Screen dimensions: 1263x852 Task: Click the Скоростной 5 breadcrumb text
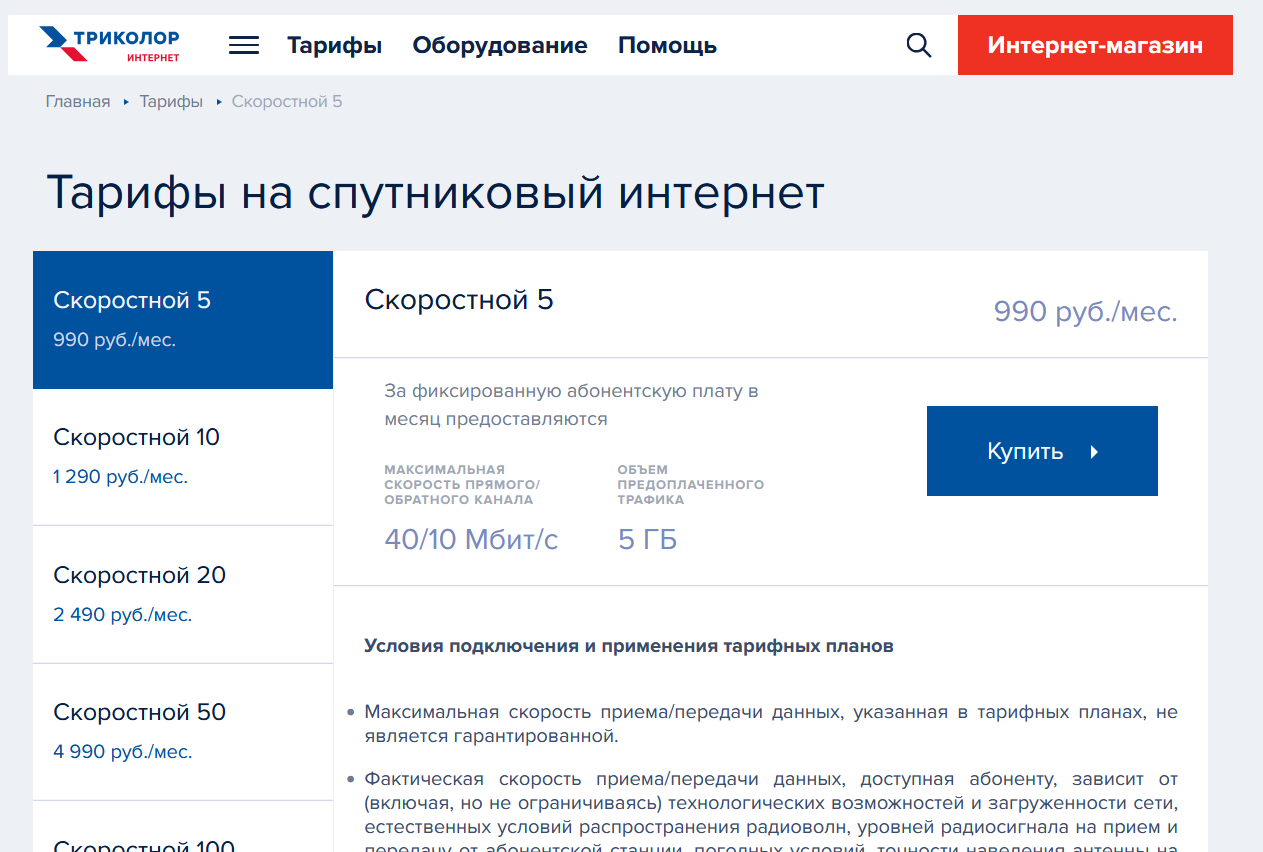pyautogui.click(x=287, y=101)
